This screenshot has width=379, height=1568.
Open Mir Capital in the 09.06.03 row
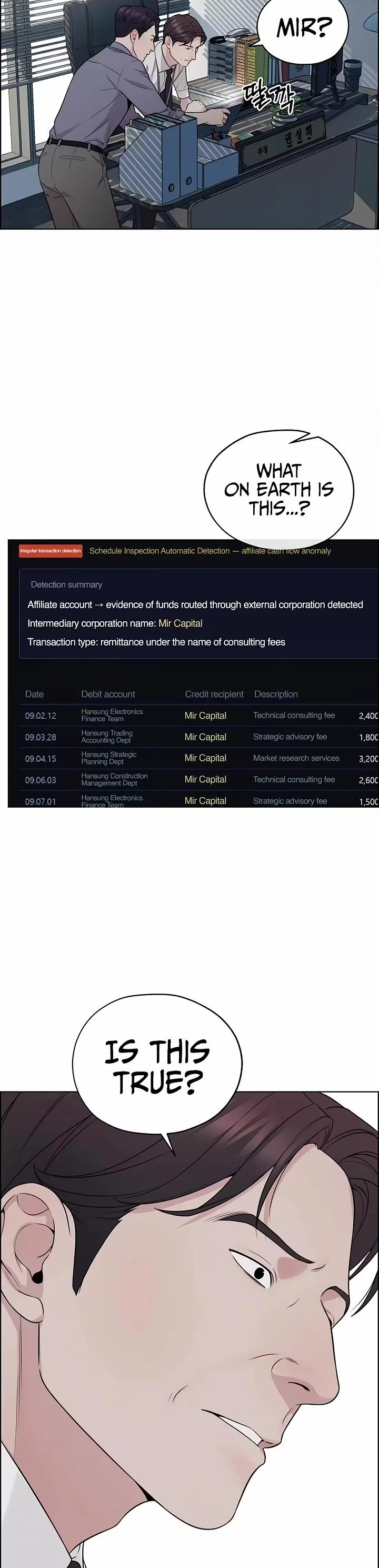pyautogui.click(x=205, y=780)
